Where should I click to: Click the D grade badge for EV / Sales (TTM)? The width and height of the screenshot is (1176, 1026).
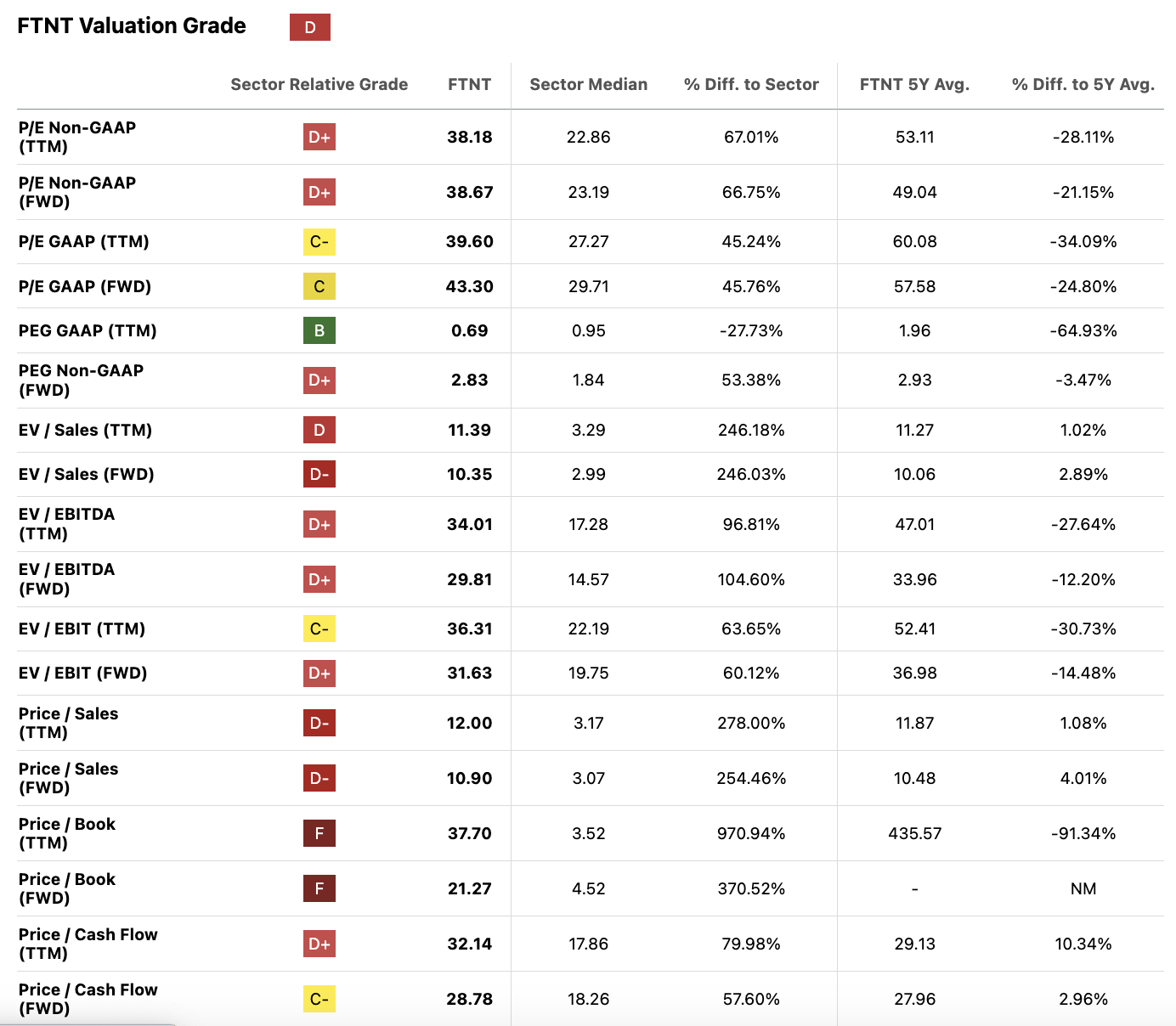(319, 430)
